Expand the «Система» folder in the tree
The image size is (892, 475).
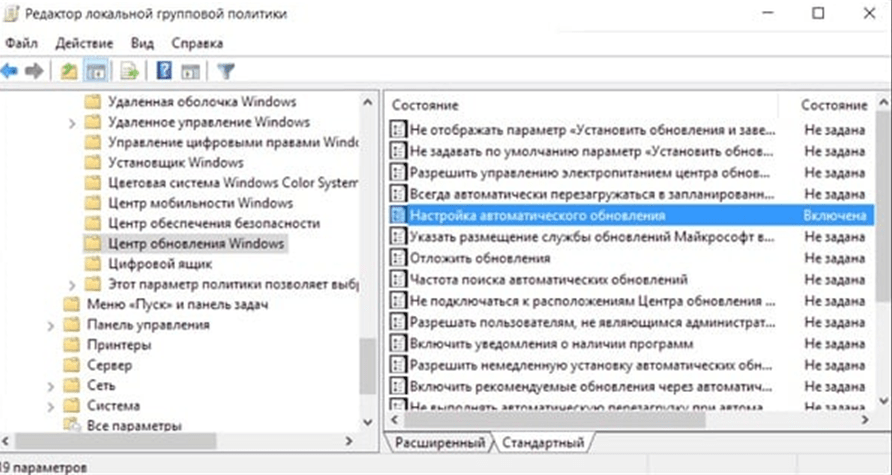tap(50, 406)
